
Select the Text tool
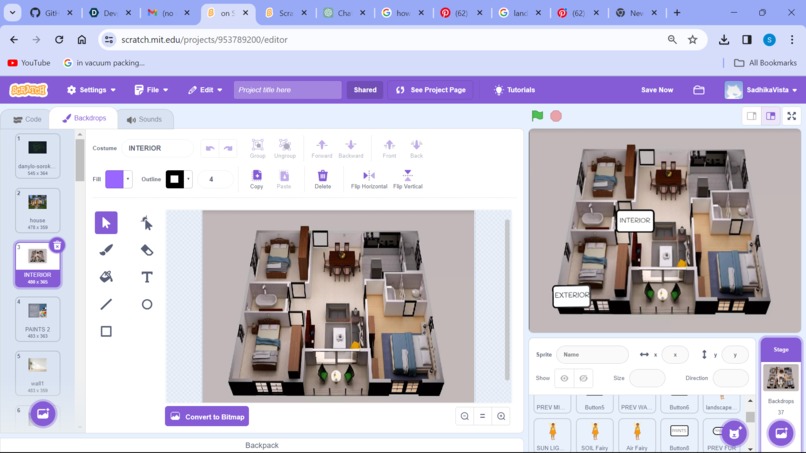(x=146, y=277)
